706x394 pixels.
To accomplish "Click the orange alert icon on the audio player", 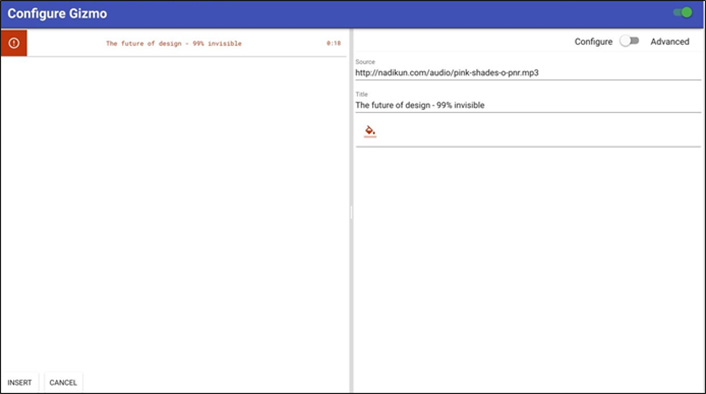I will pos(14,43).
